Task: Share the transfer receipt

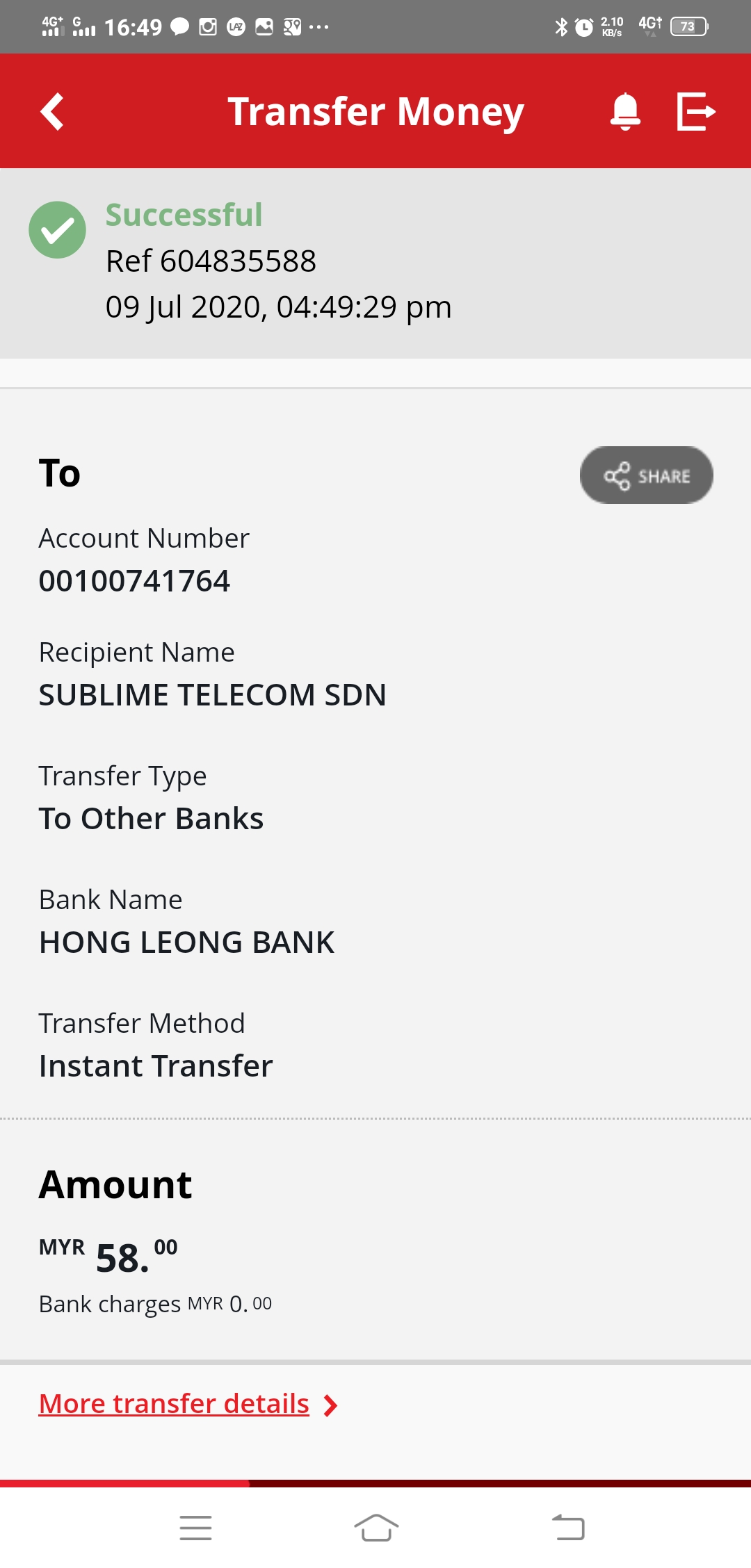Action: coord(647,475)
